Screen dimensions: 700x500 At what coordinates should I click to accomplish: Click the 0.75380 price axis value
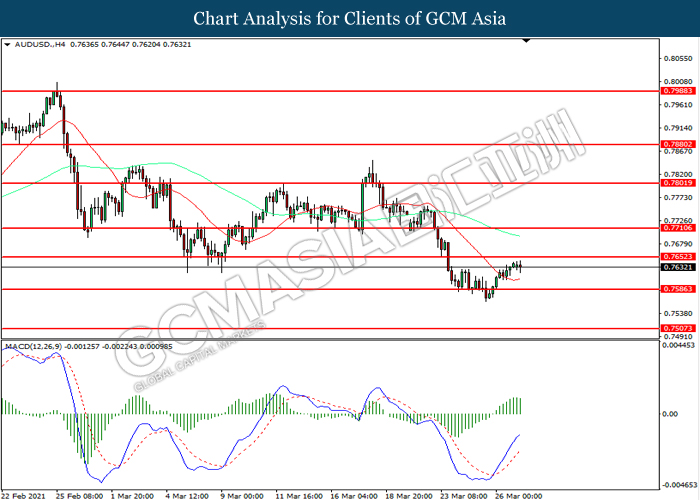point(678,314)
